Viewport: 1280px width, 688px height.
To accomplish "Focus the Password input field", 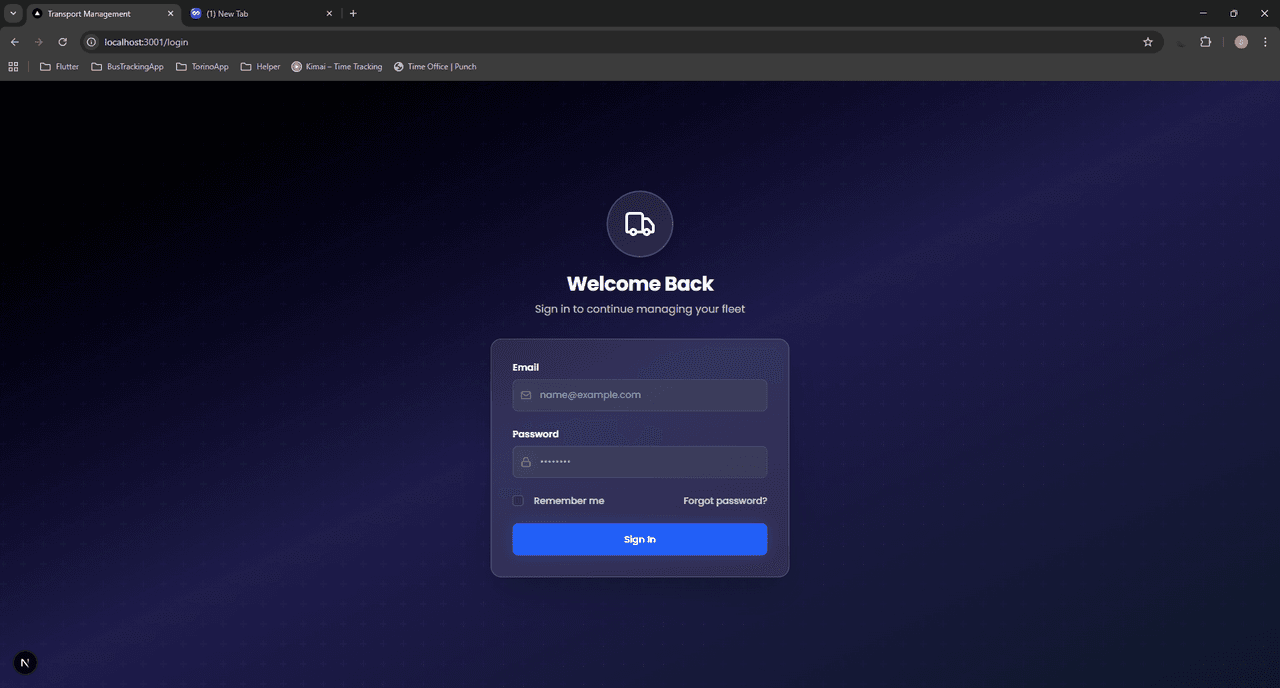I will click(x=640, y=462).
